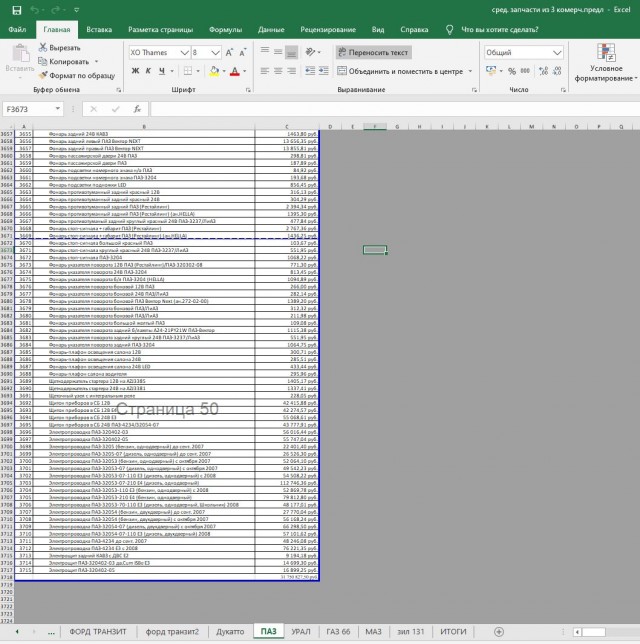Click the Save icon in the title bar

(16, 10)
